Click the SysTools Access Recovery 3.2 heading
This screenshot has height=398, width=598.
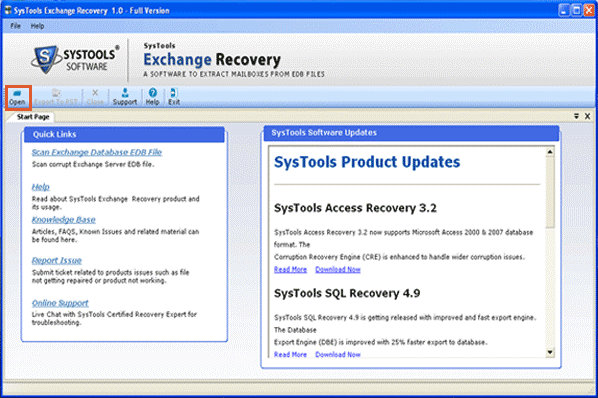pos(355,208)
